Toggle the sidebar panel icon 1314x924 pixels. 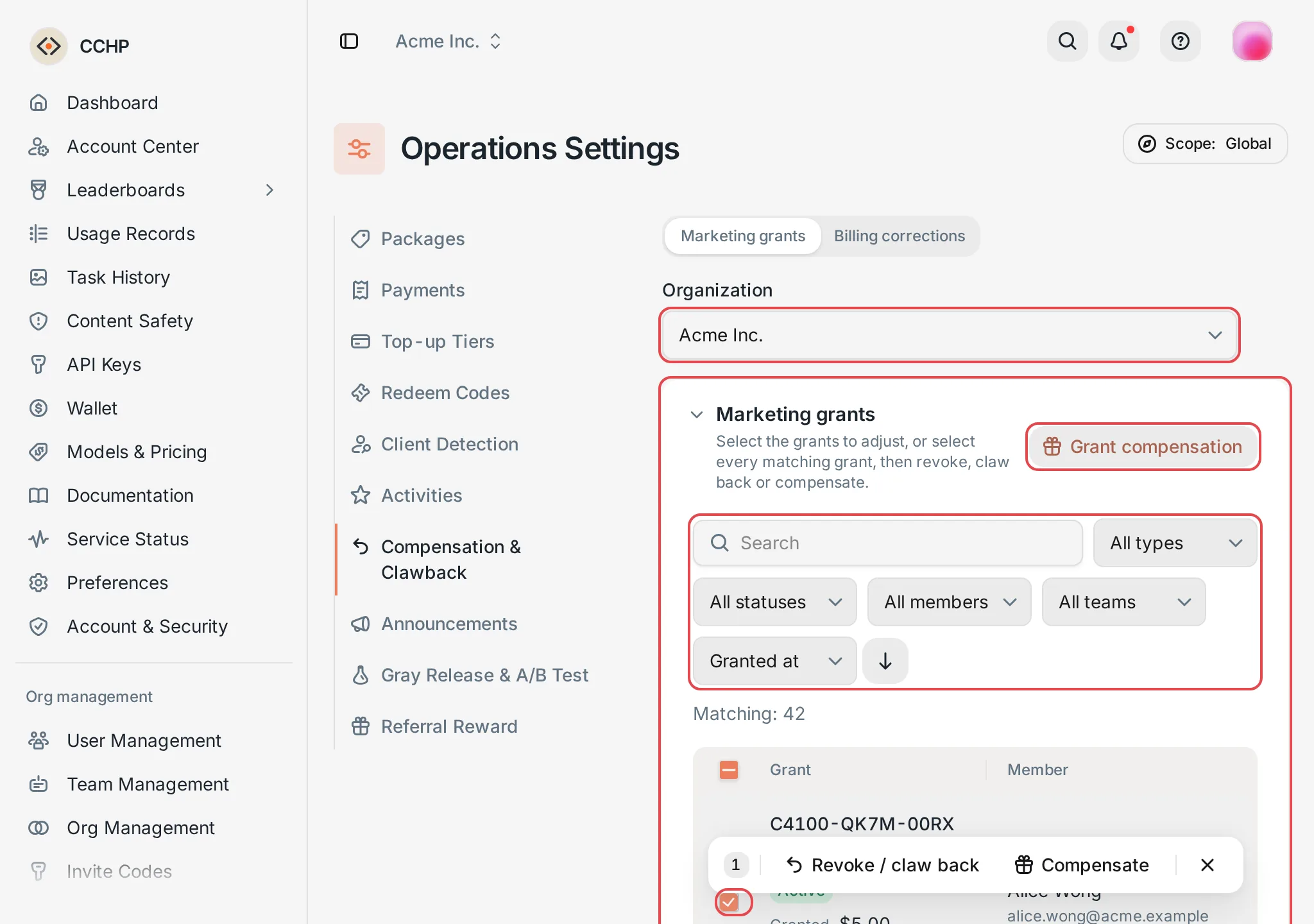(349, 41)
